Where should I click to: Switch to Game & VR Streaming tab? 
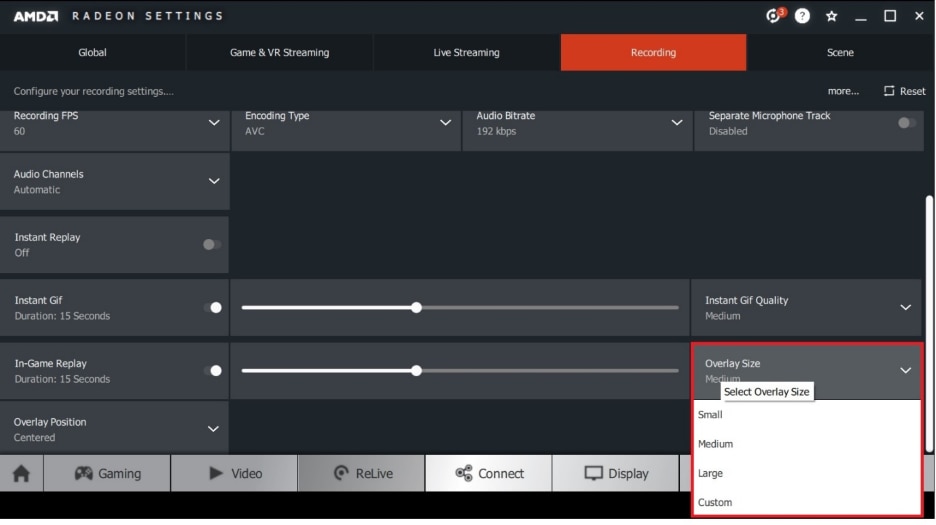click(279, 53)
